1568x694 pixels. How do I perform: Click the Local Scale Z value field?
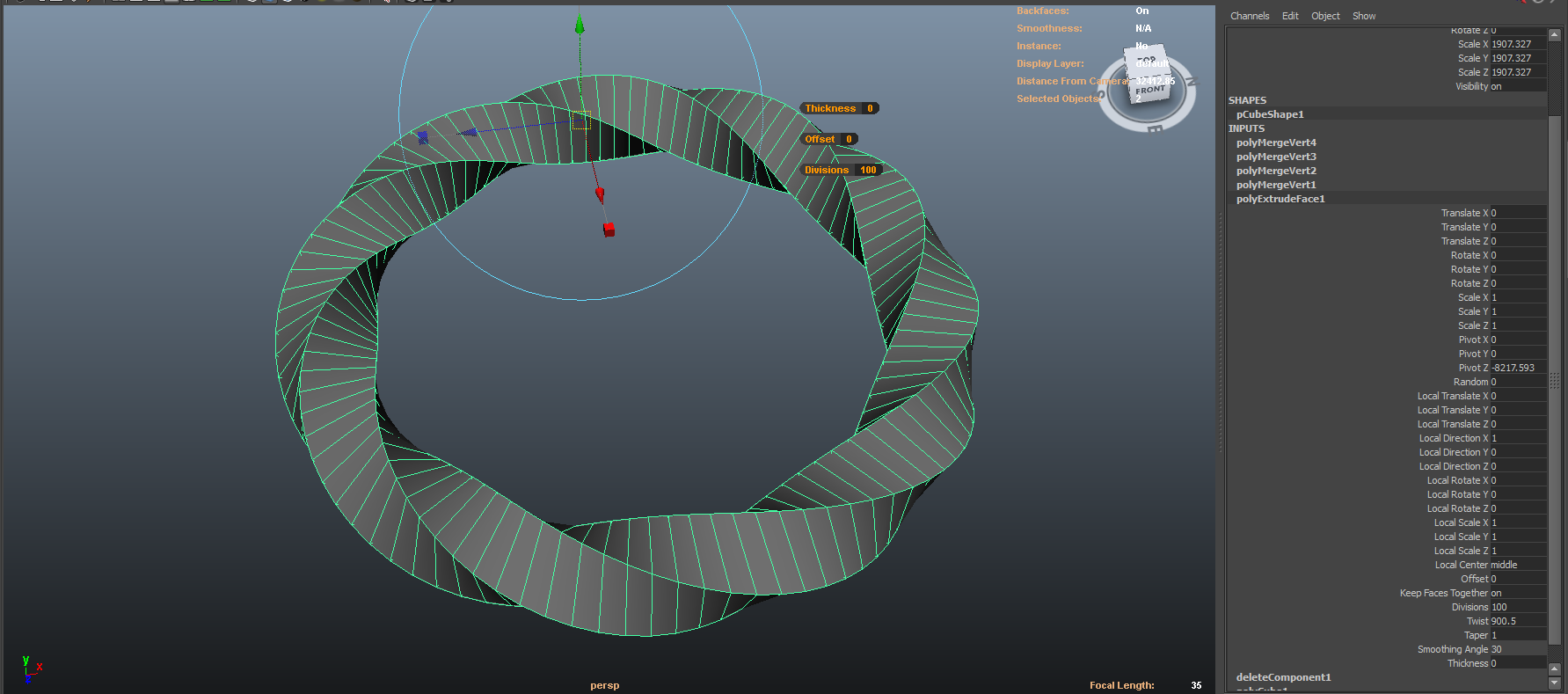[1518, 551]
